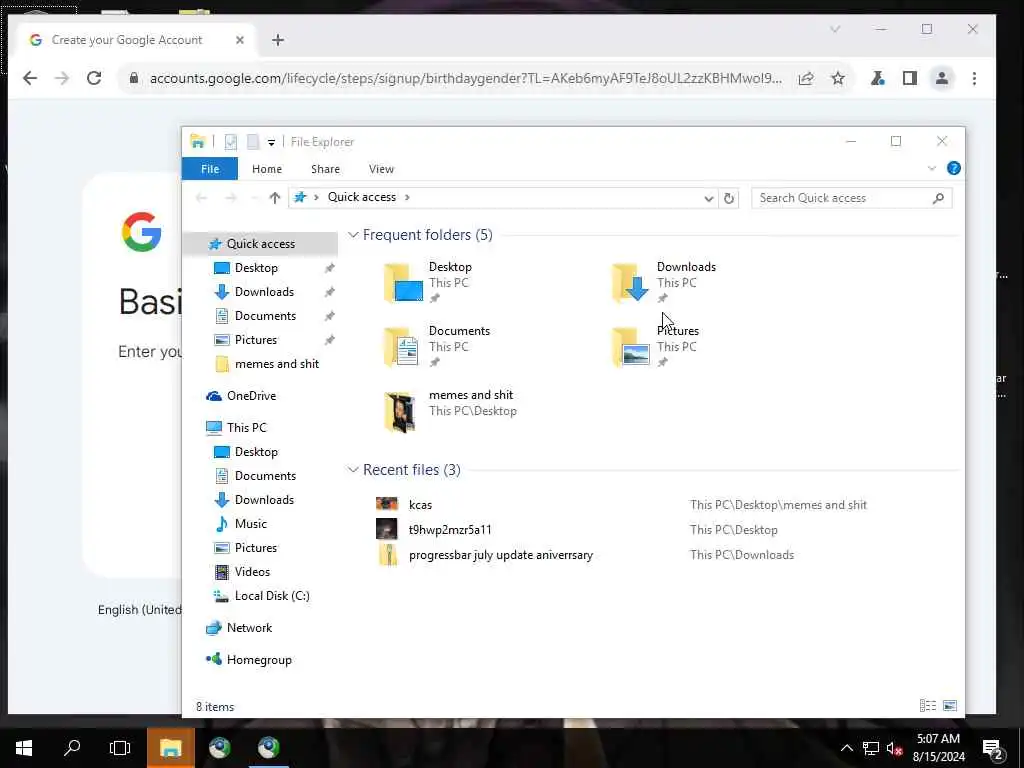Open Chrome profile avatar menu
The height and width of the screenshot is (768, 1024).
click(x=942, y=78)
